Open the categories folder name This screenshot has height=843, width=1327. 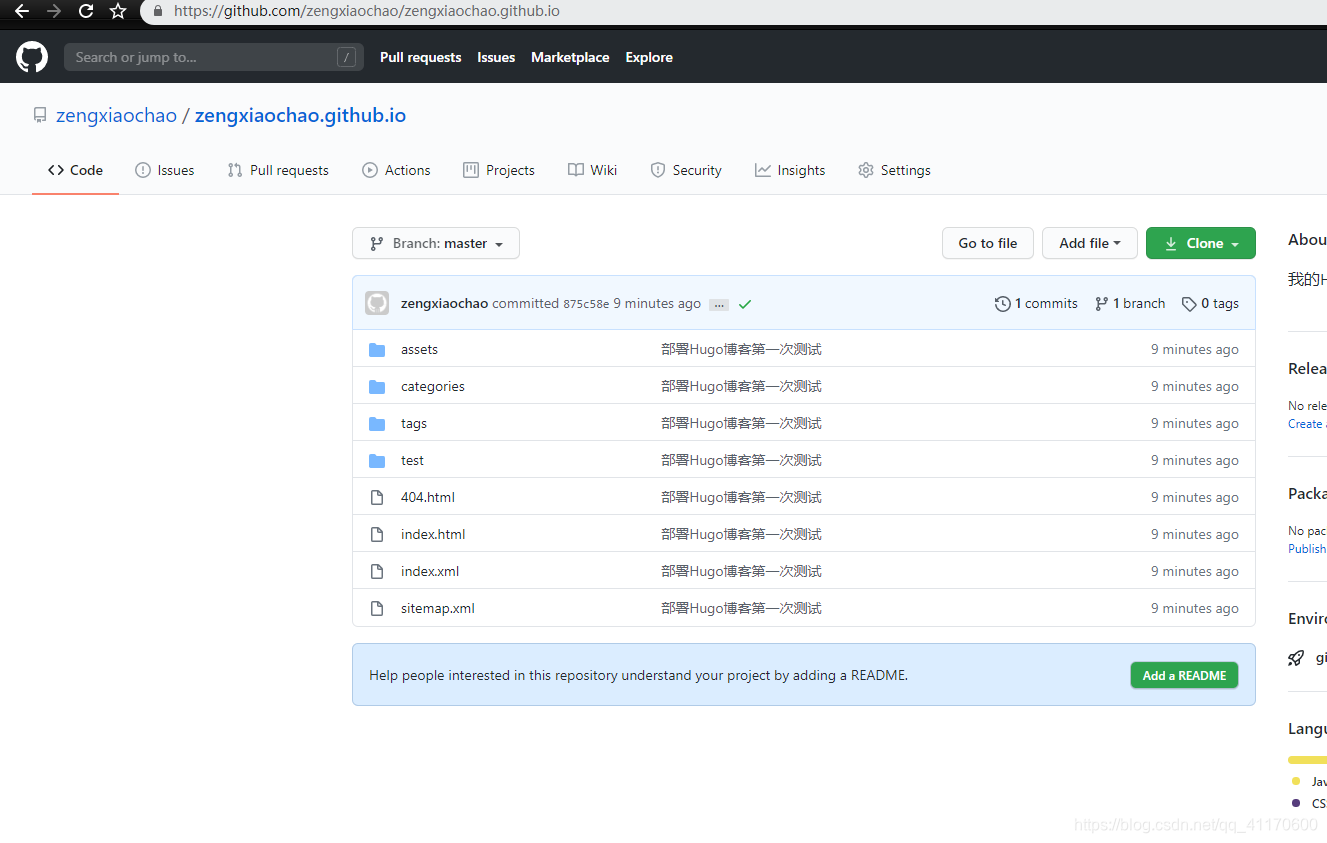[x=432, y=386]
